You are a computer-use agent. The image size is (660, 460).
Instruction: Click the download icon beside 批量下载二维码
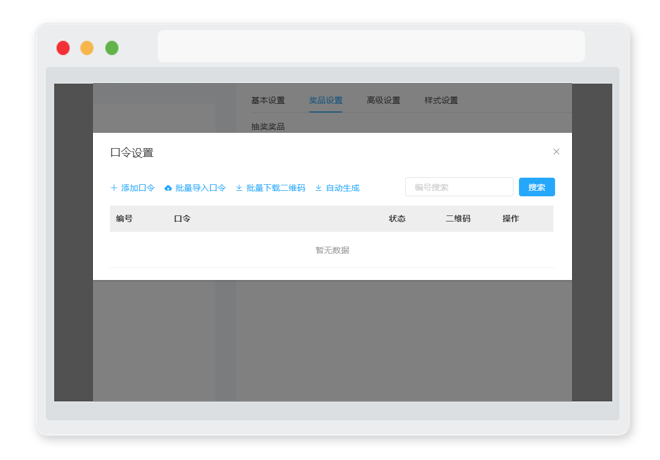click(x=240, y=188)
